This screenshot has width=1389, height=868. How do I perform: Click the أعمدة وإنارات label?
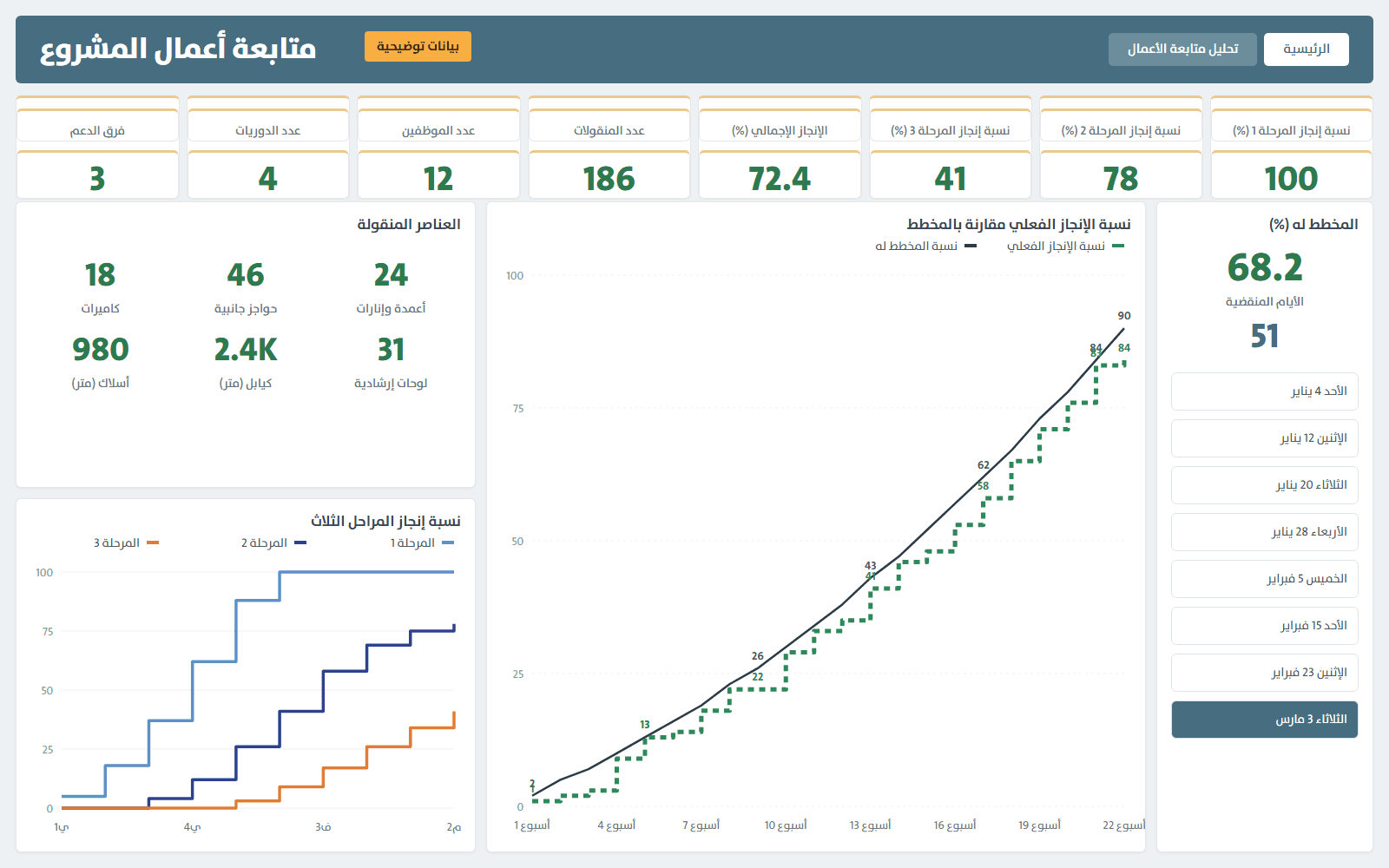(391, 309)
